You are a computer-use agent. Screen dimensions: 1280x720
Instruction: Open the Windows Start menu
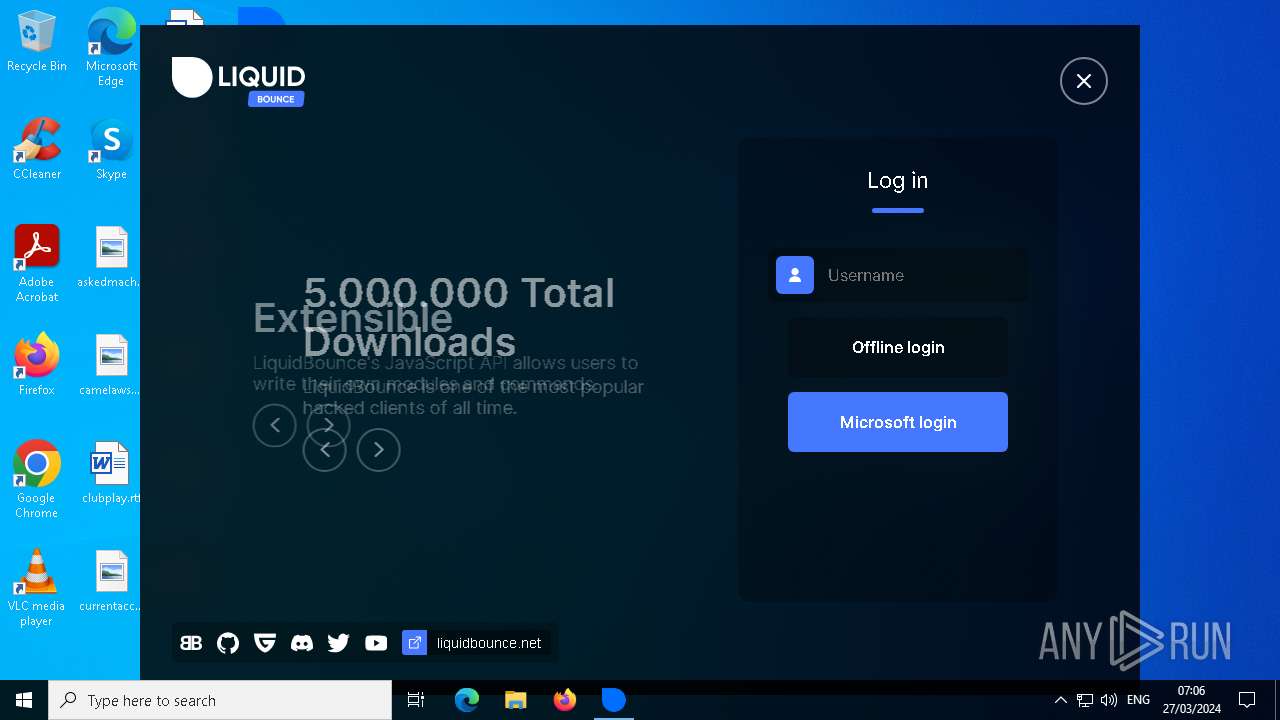click(x=24, y=700)
